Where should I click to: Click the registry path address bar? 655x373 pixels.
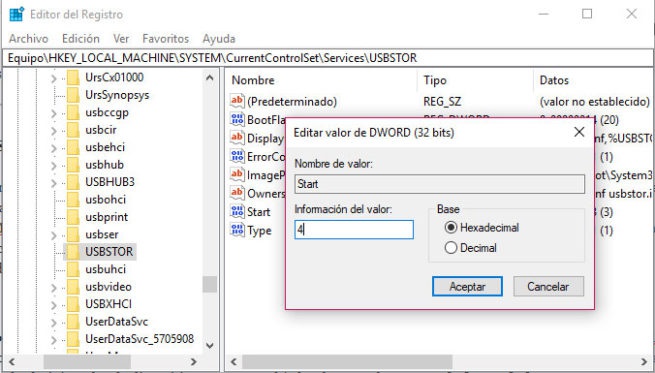(x=328, y=58)
